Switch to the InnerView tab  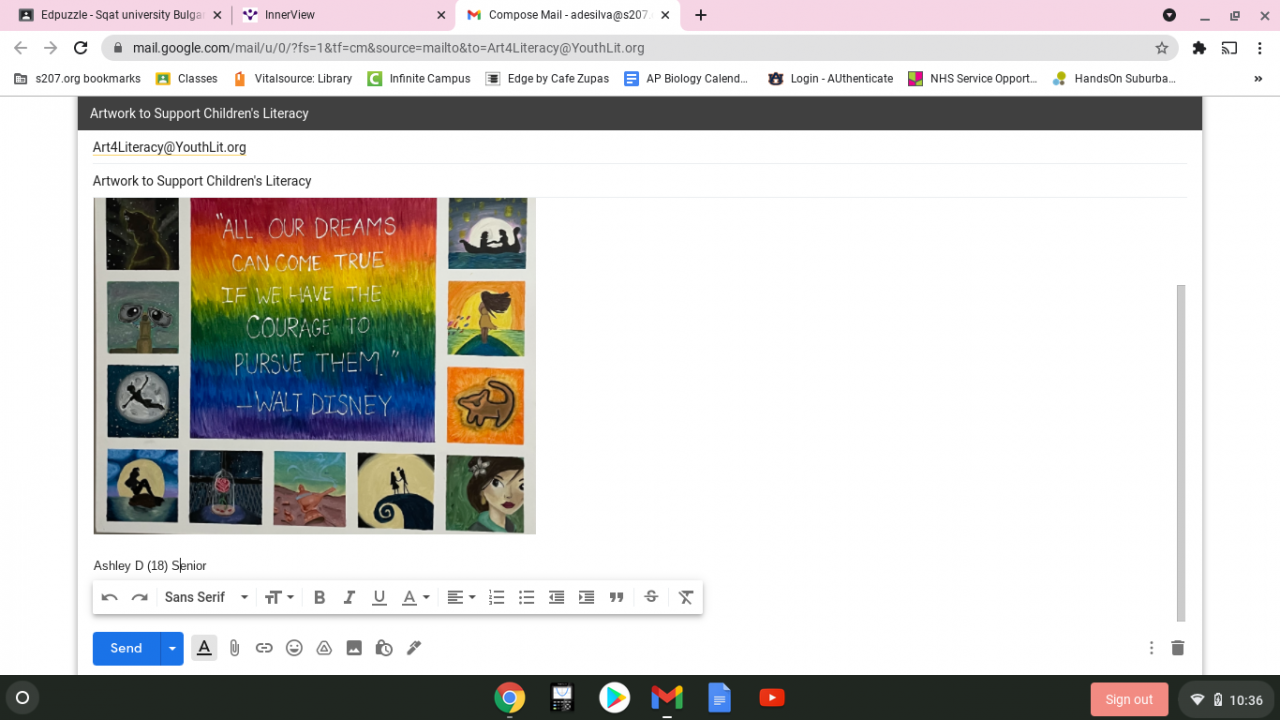343,15
